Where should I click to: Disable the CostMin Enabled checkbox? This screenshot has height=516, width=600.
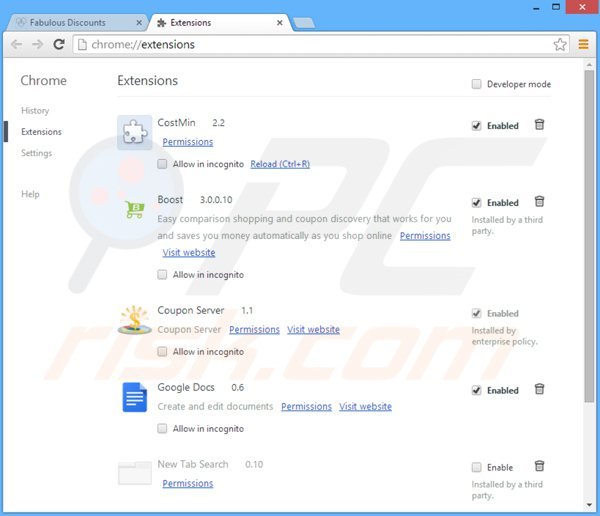tap(477, 126)
